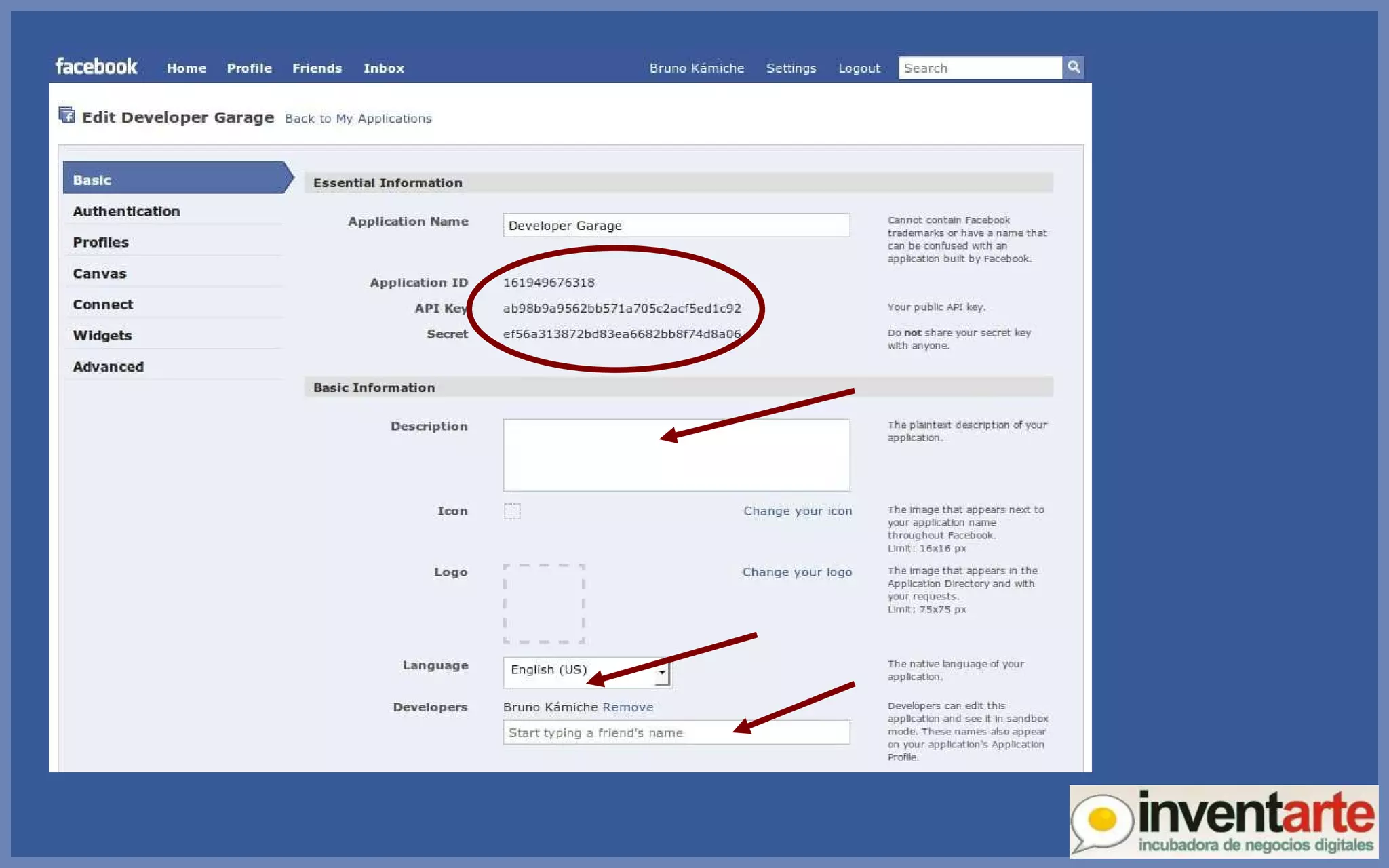Click the Application Name field
The image size is (1389, 868).
676,226
